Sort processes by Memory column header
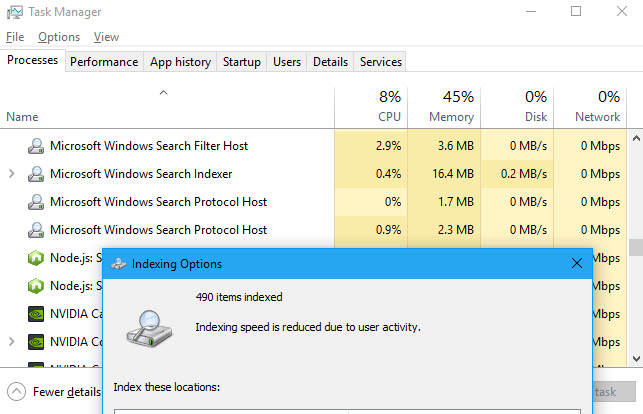This screenshot has height=414, width=643. [x=444, y=107]
